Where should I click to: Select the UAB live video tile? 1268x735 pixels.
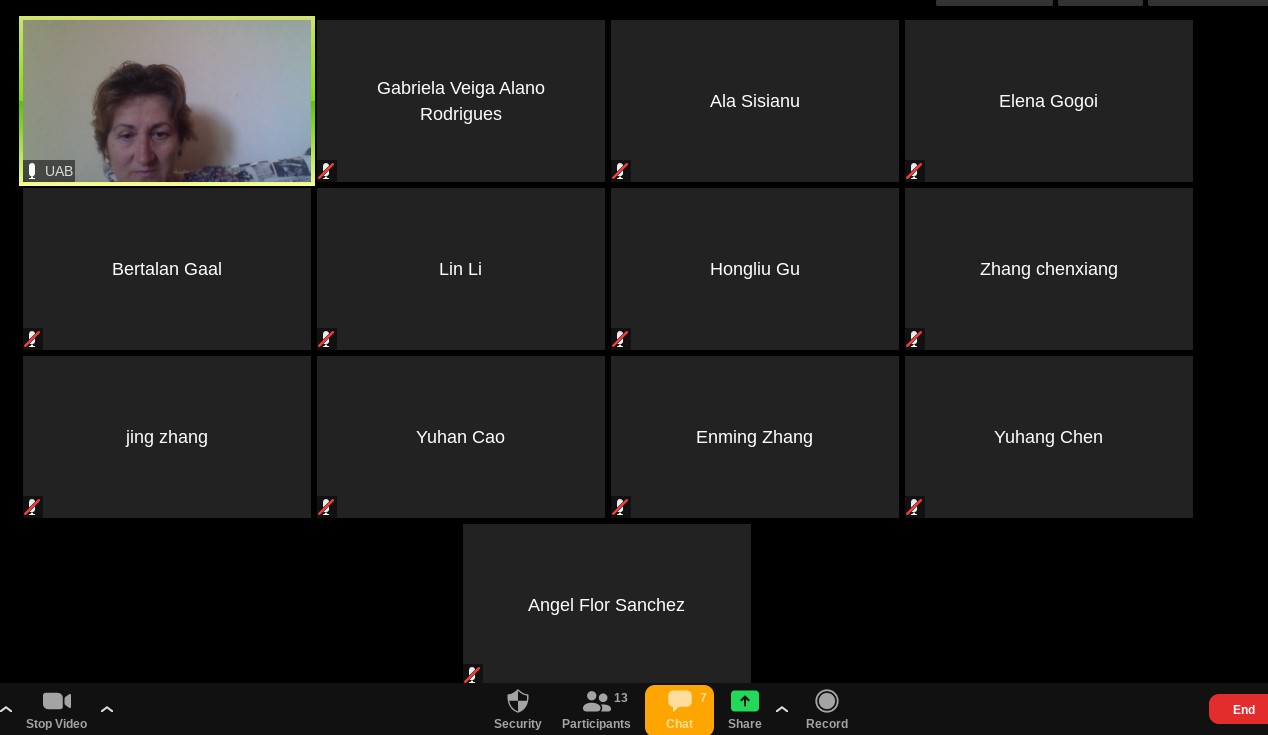pos(167,100)
